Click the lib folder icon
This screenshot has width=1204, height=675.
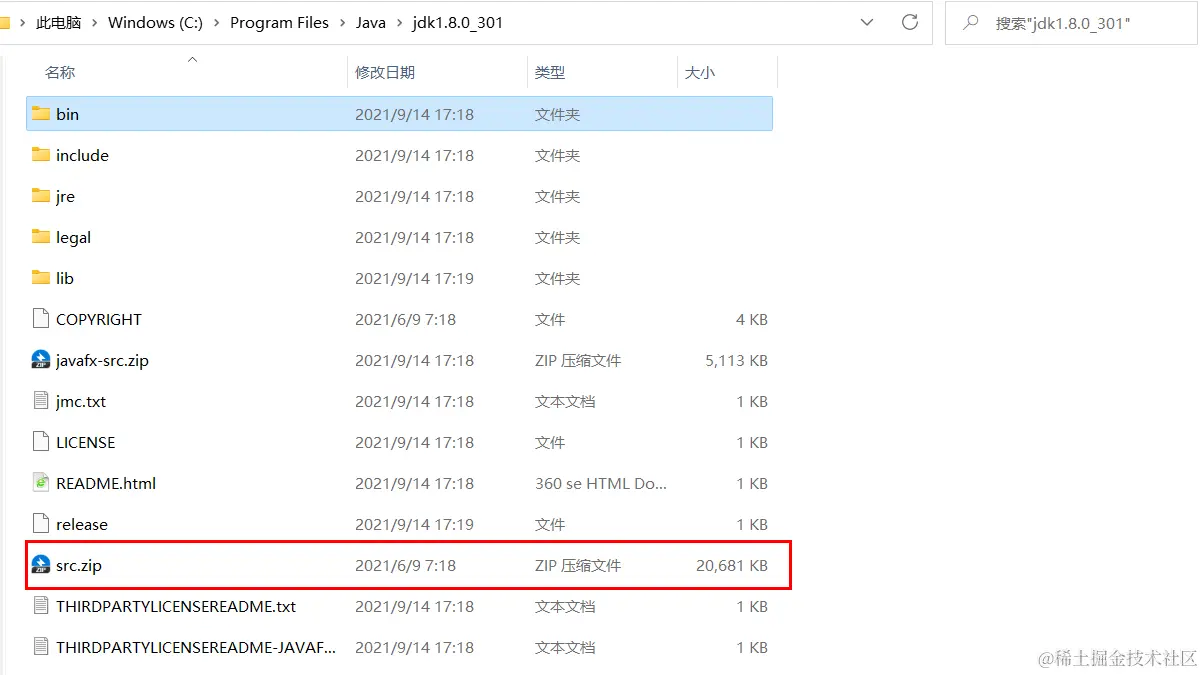coord(40,278)
